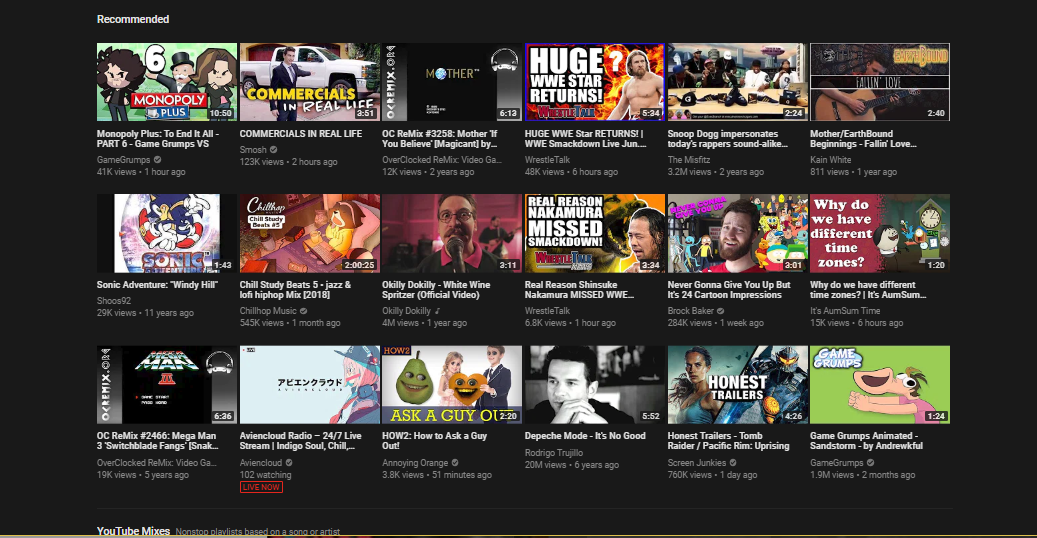Viewport: 1037px width, 538px height.
Task: Open the 24 Cartoon Impressions thumbnail
Action: (x=737, y=233)
